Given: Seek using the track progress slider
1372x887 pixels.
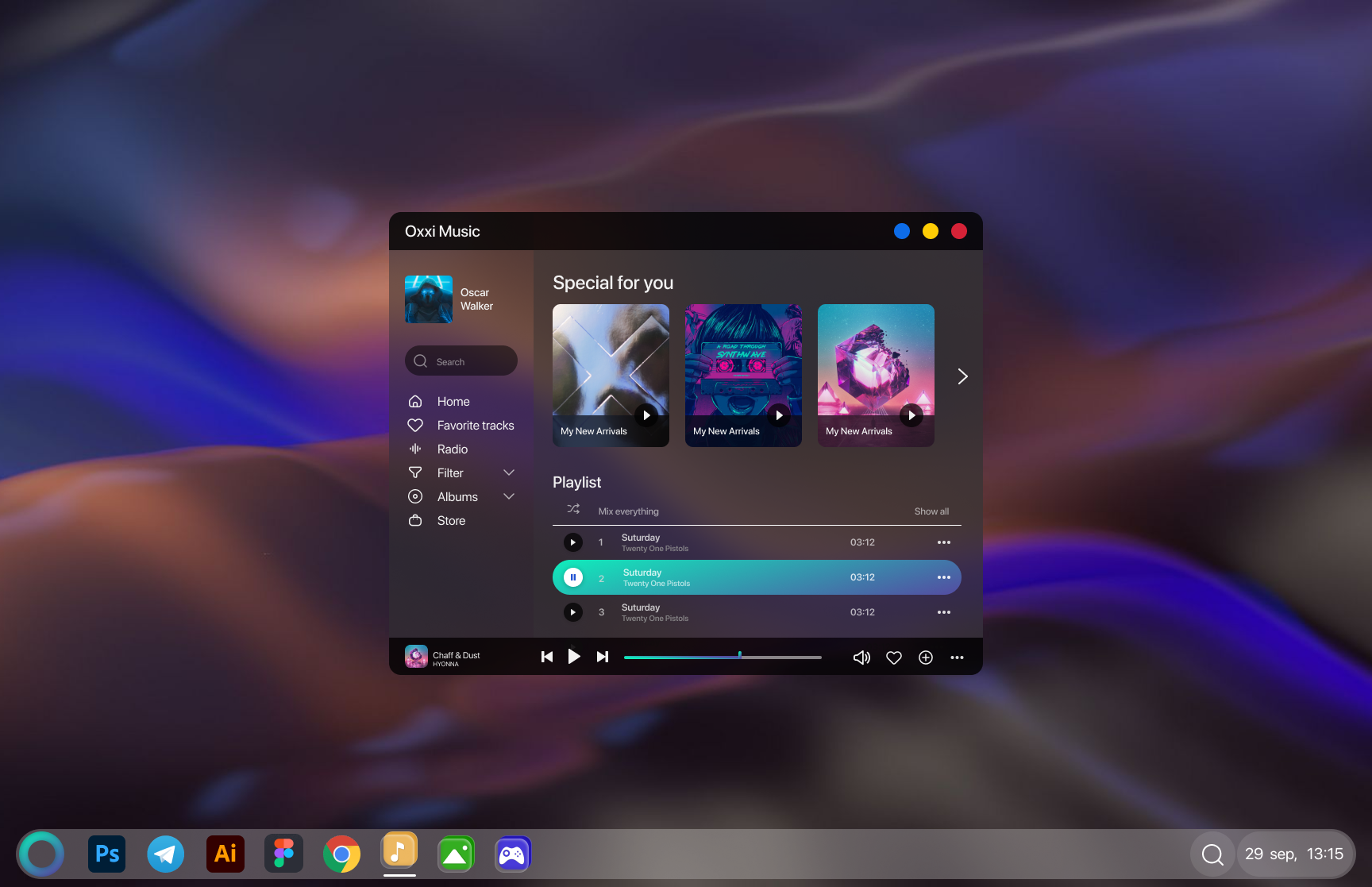Looking at the screenshot, I should coord(723,657).
